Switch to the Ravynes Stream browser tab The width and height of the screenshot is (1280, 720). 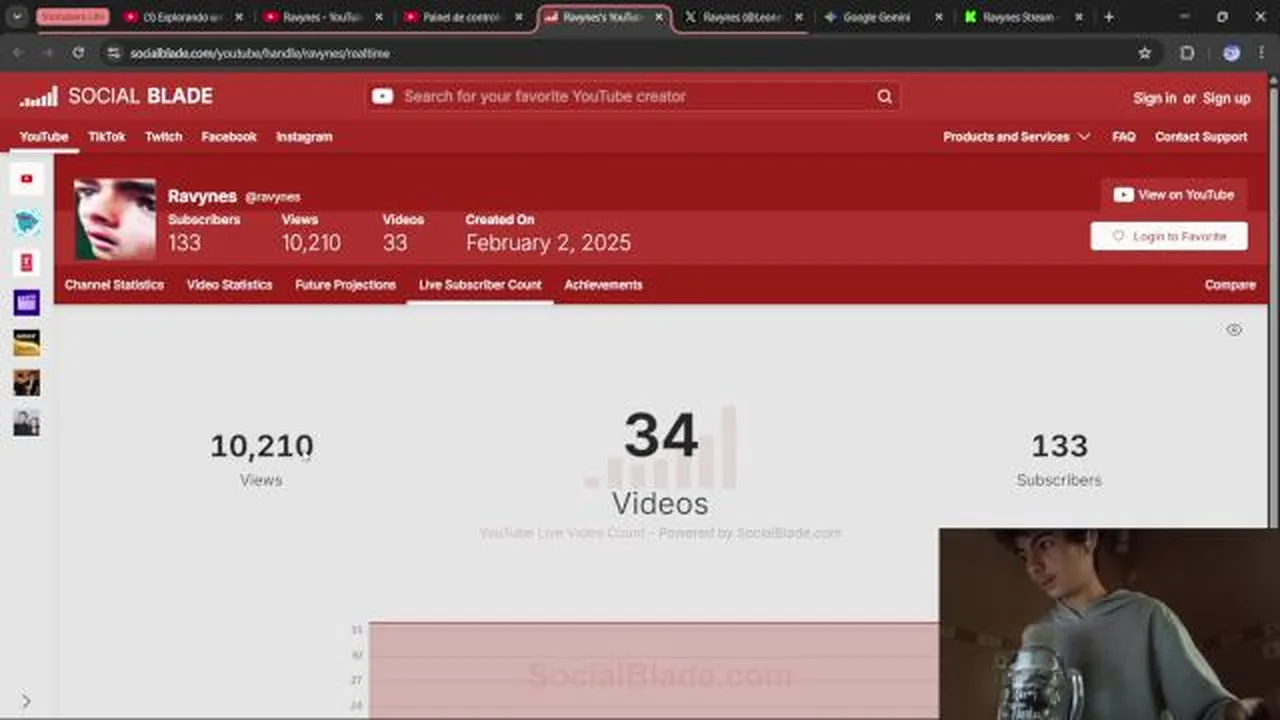click(x=1023, y=17)
